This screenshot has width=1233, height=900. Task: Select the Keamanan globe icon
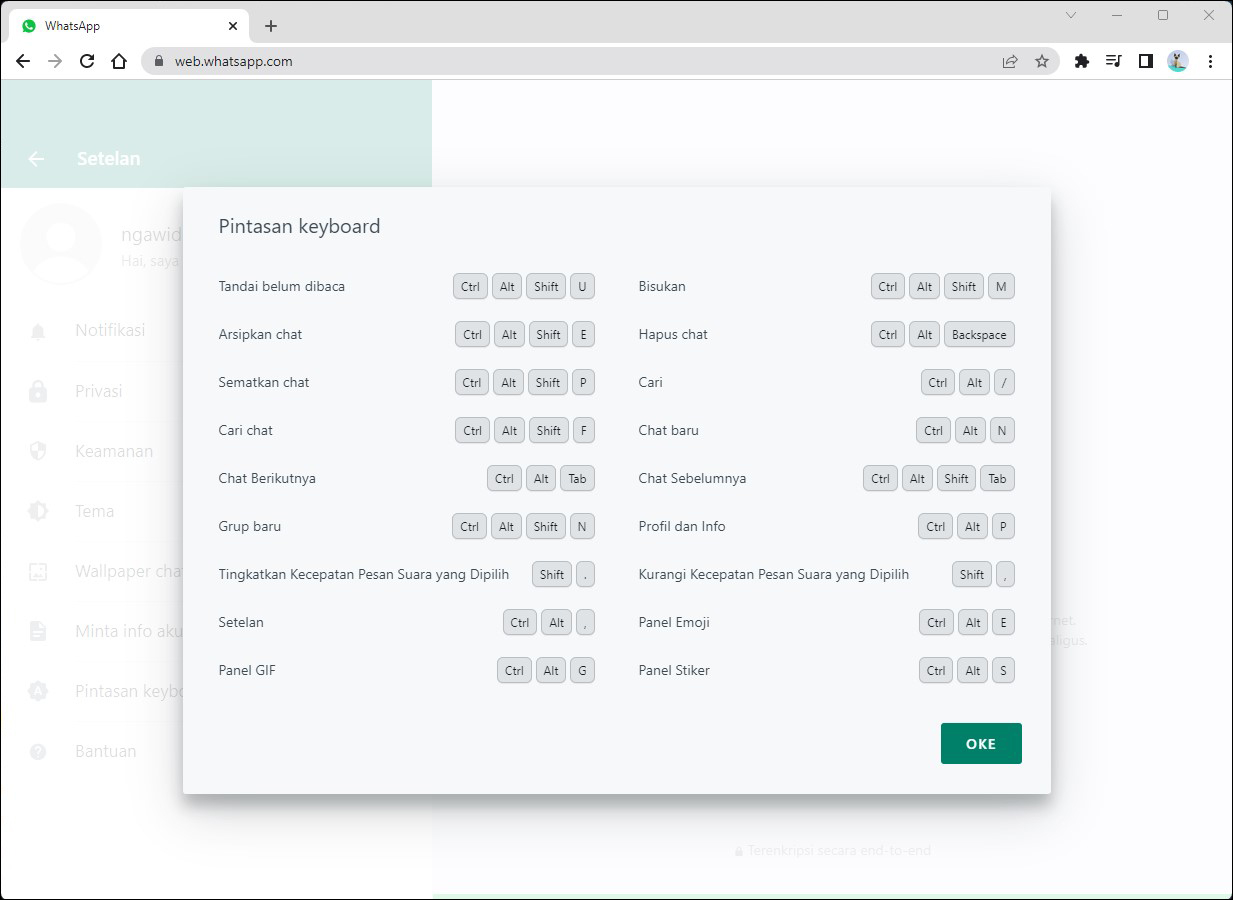point(37,450)
